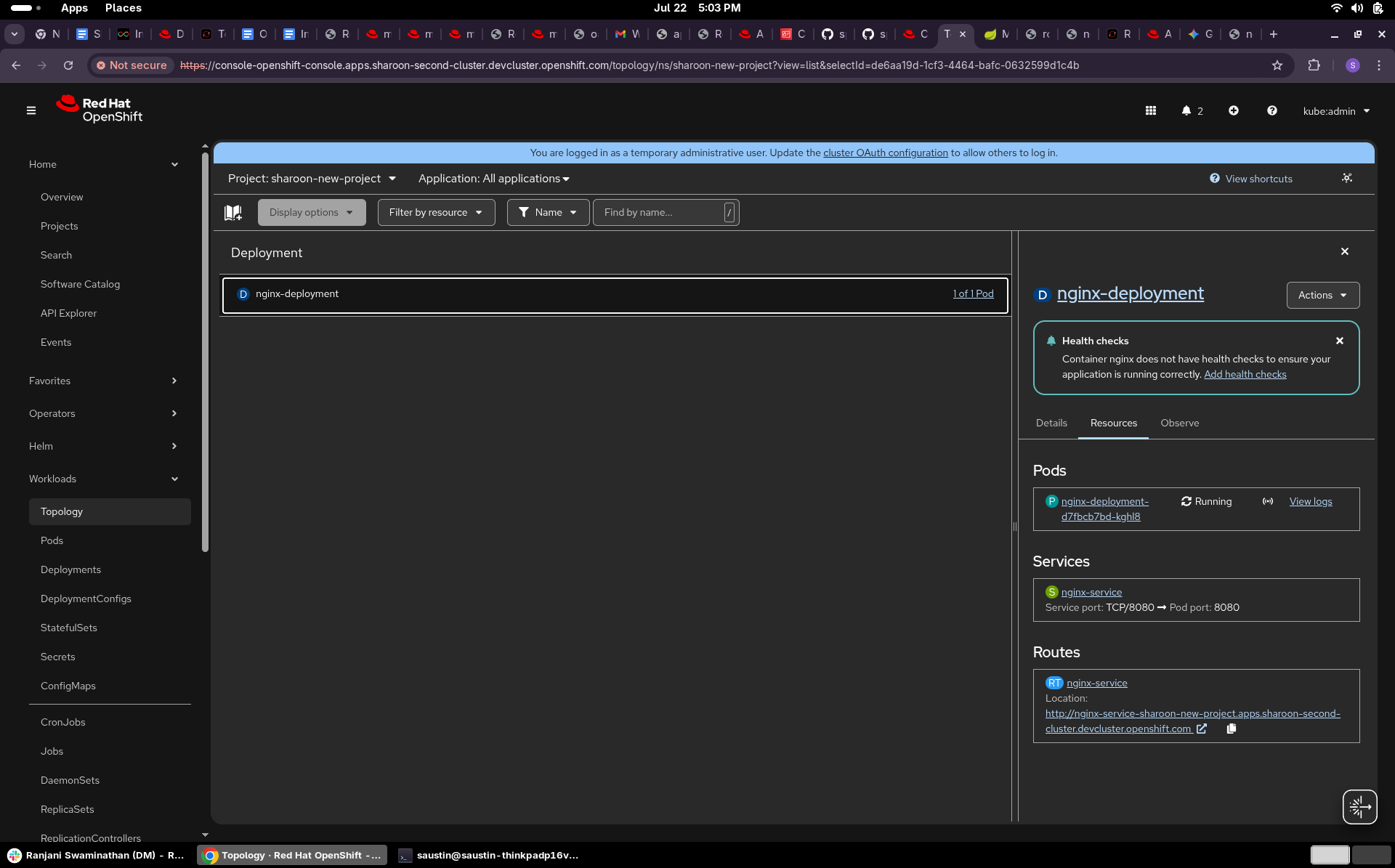1395x868 pixels.
Task: Click the View logs link
Action: point(1311,501)
